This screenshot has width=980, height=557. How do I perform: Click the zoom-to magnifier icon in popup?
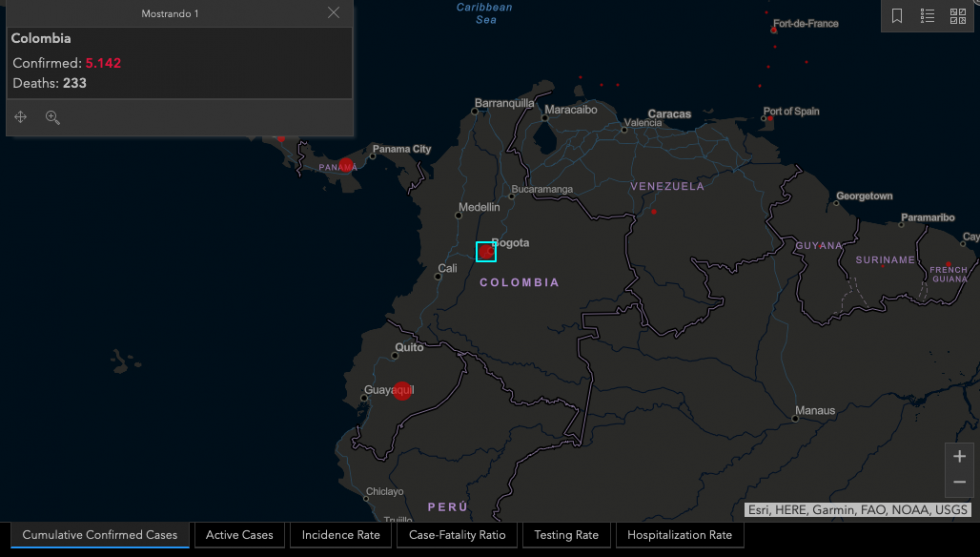(x=52, y=117)
